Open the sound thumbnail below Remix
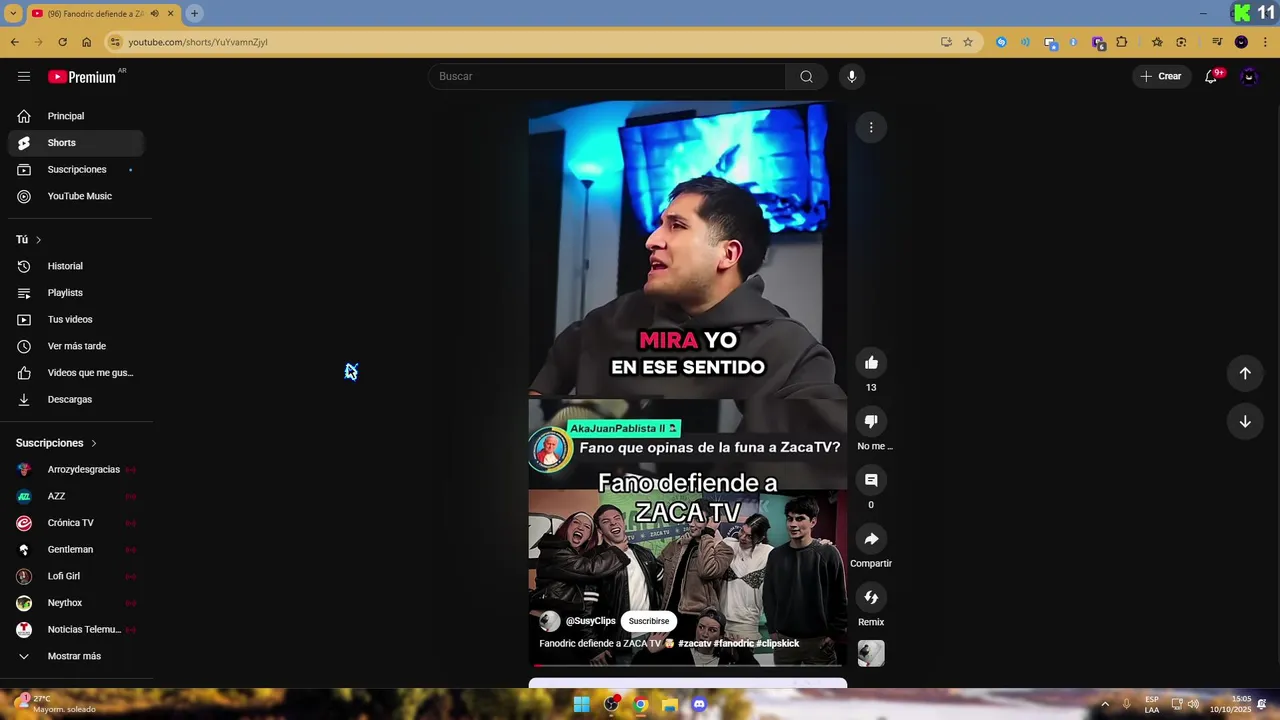 pyautogui.click(x=871, y=653)
